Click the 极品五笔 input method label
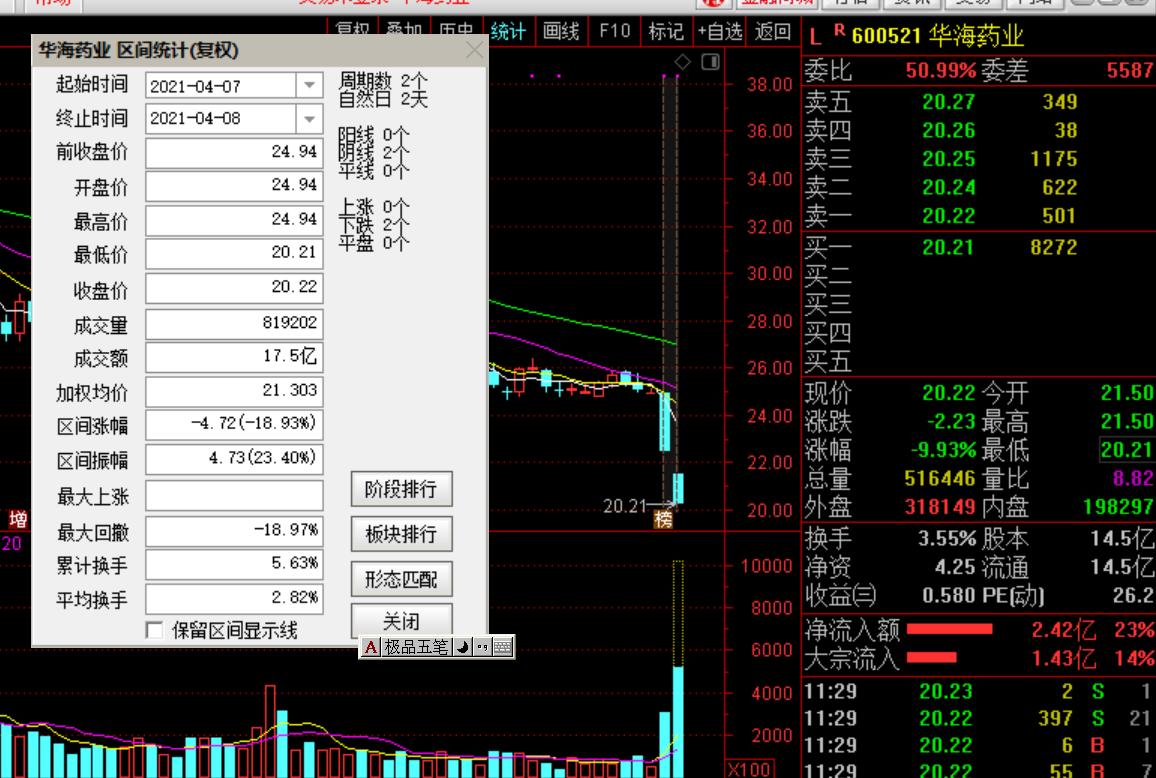 (416, 647)
